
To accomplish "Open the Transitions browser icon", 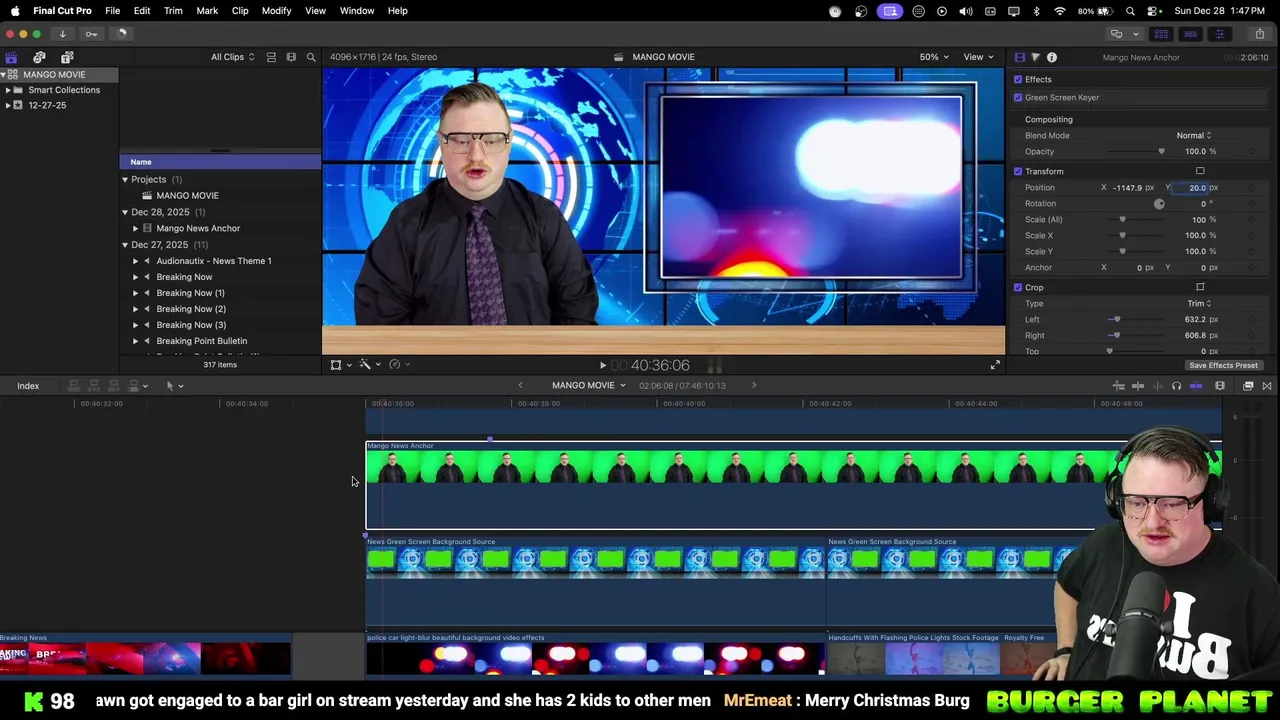I will (1267, 386).
